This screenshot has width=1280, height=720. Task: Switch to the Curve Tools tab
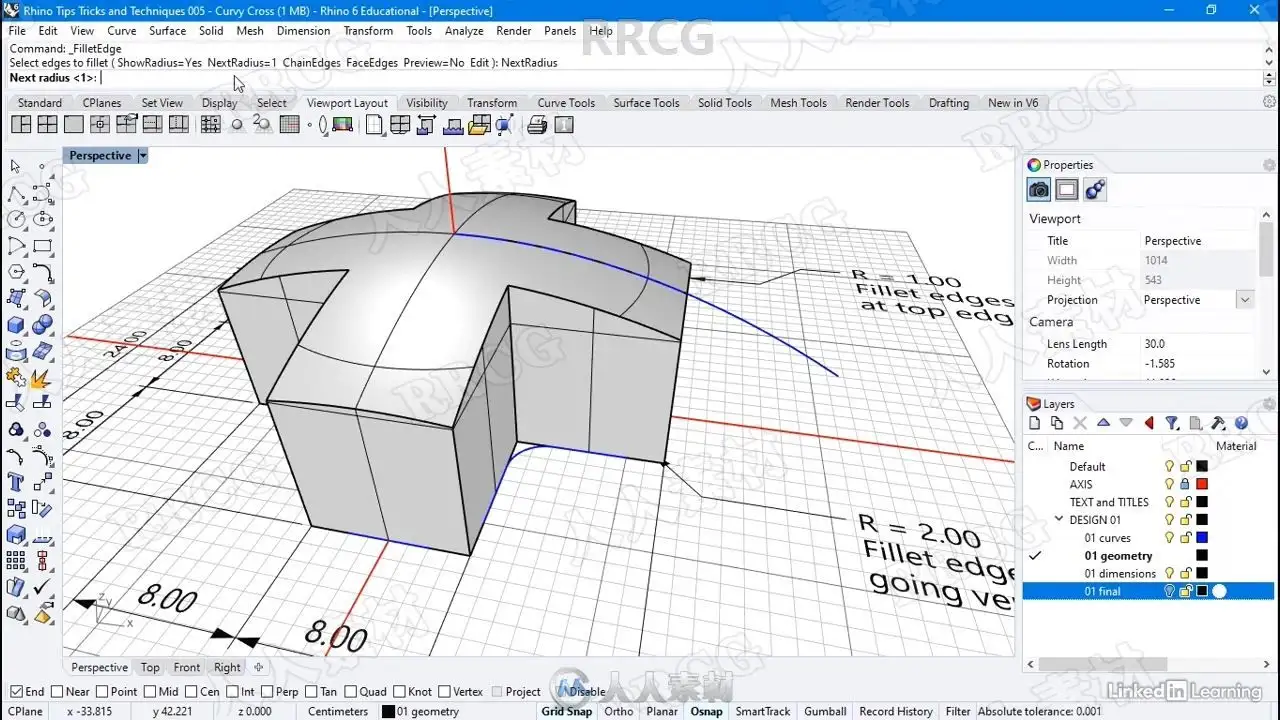(566, 103)
